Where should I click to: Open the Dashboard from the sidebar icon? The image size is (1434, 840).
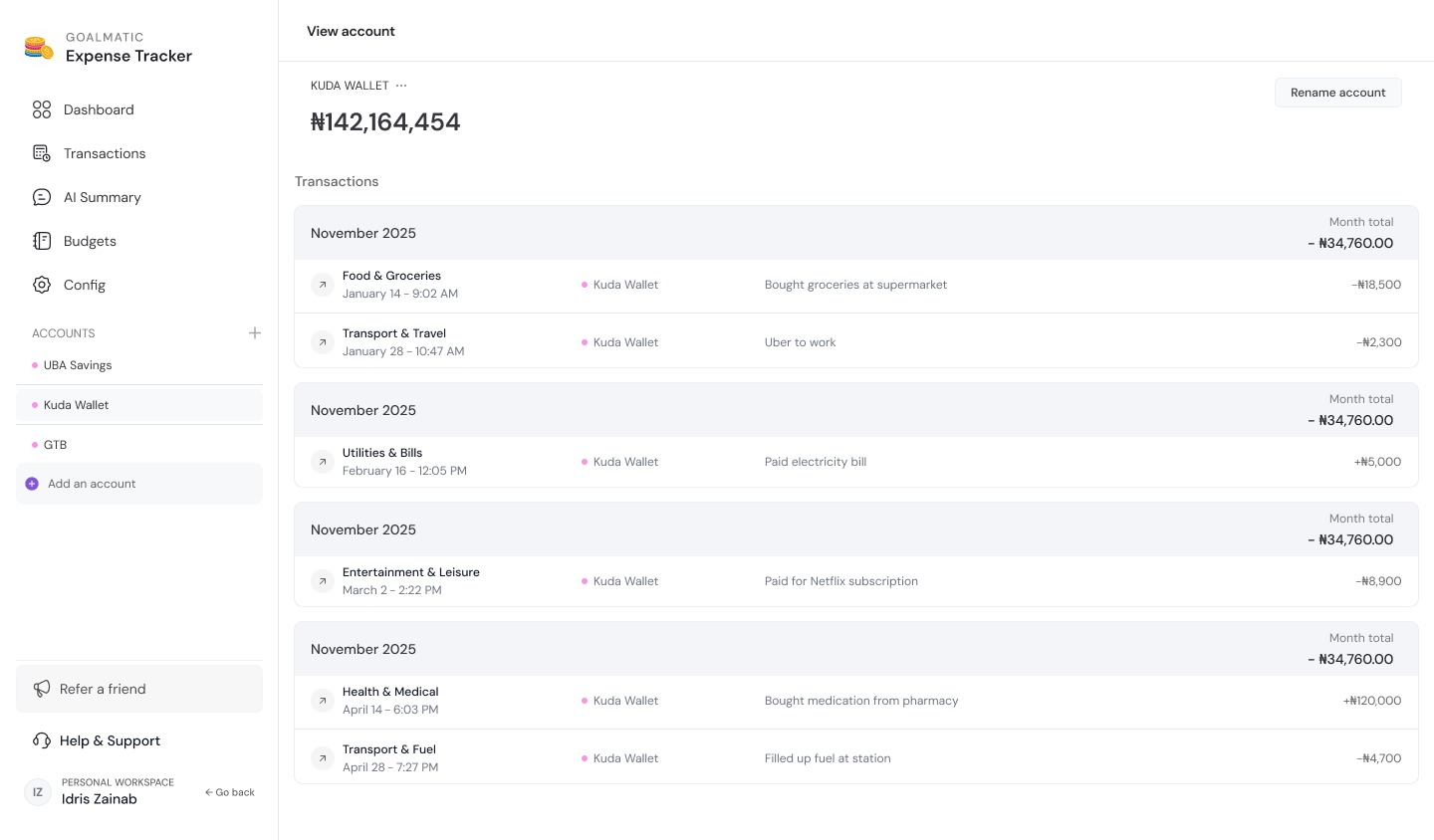pos(42,109)
